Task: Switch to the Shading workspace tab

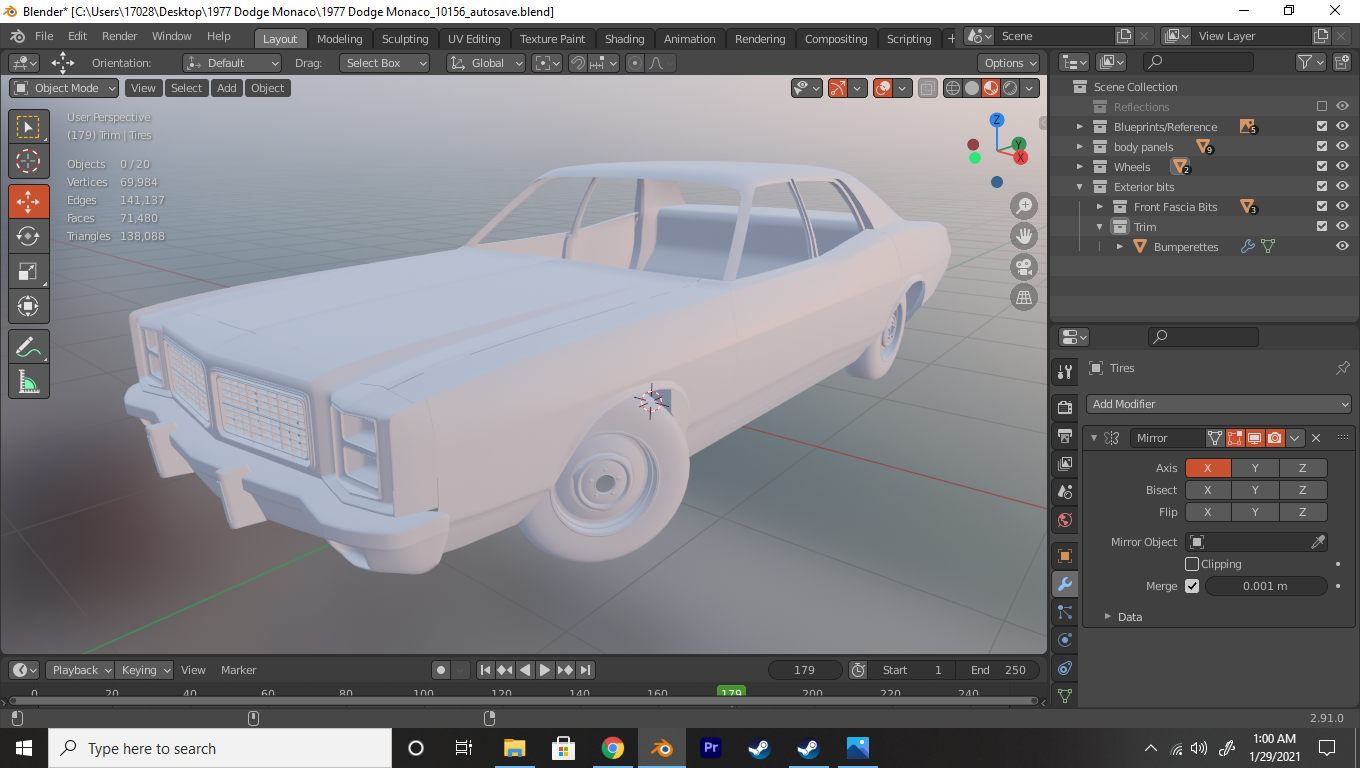Action: coord(624,39)
